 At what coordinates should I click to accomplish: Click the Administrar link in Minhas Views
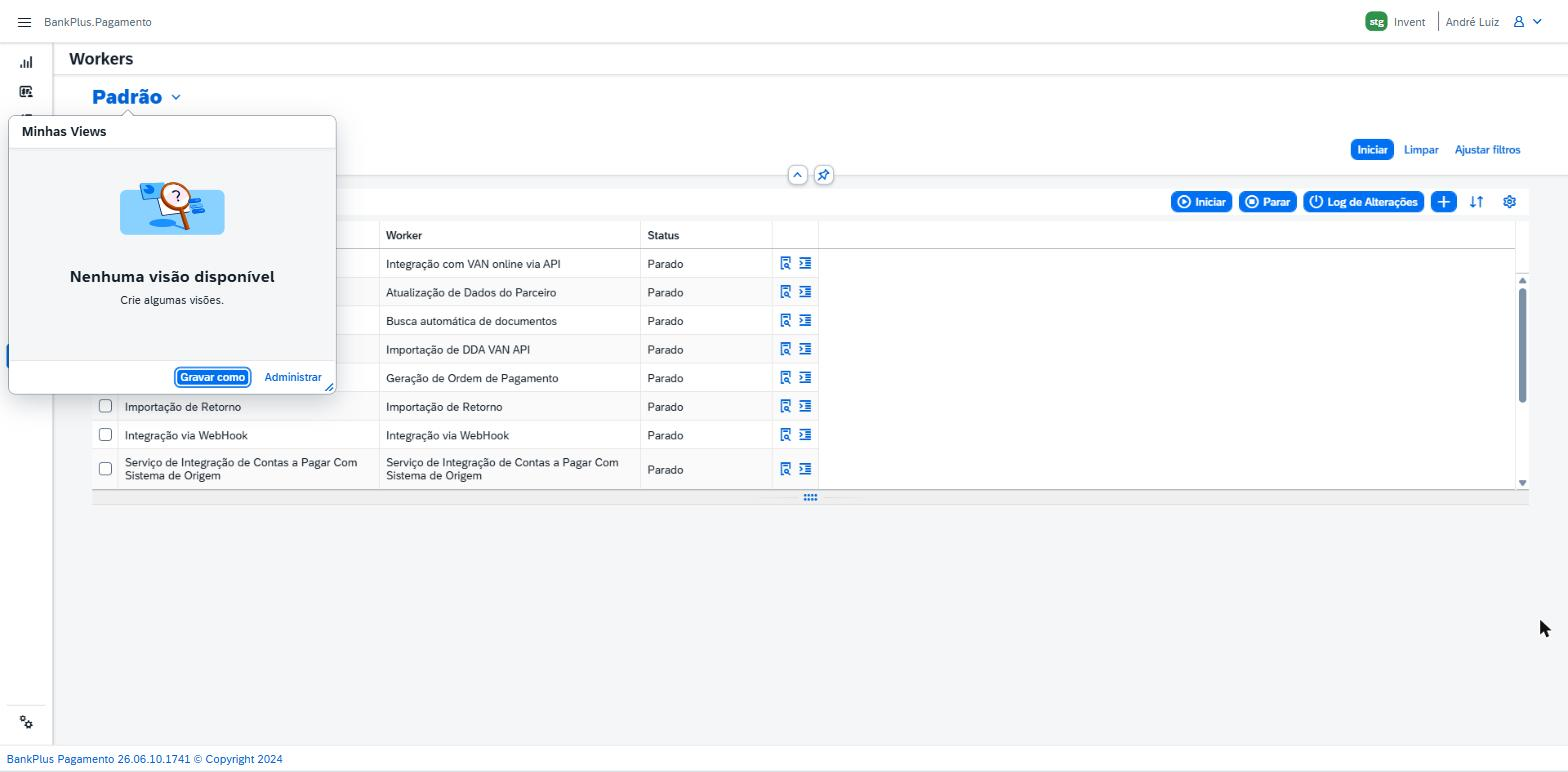pyautogui.click(x=293, y=377)
